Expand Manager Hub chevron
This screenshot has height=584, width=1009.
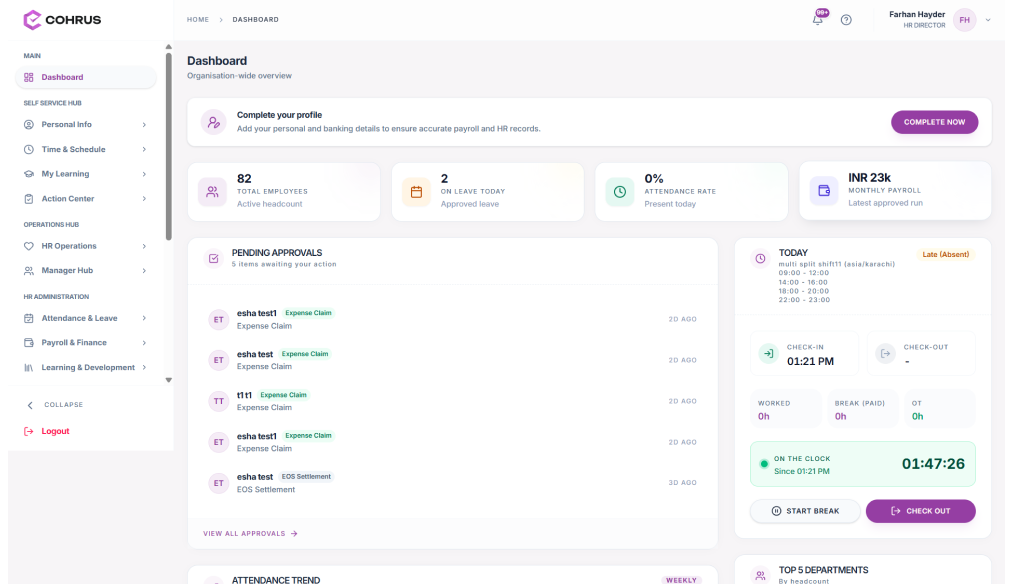point(144,271)
